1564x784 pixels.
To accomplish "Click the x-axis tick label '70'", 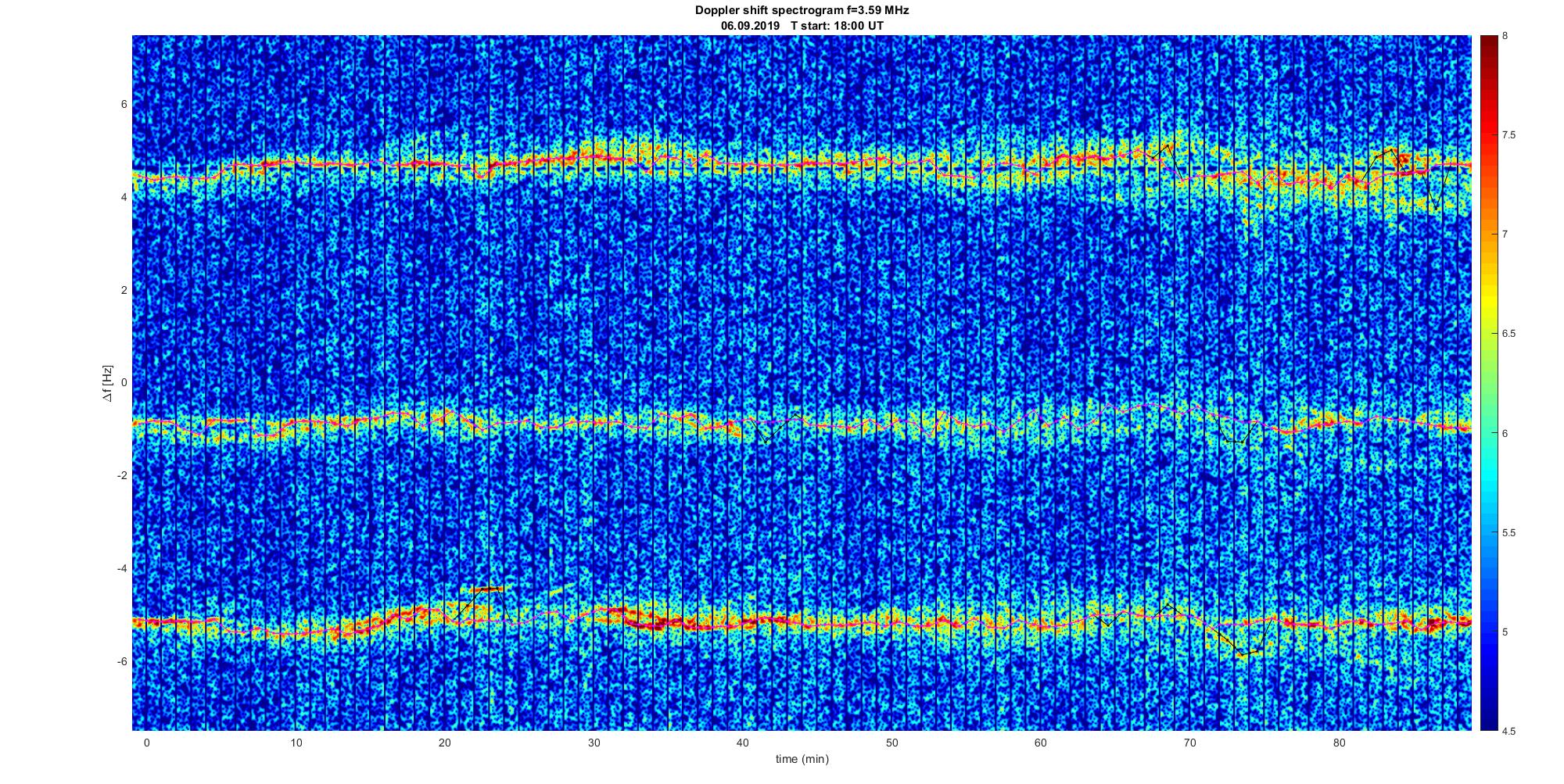I will click(1190, 743).
